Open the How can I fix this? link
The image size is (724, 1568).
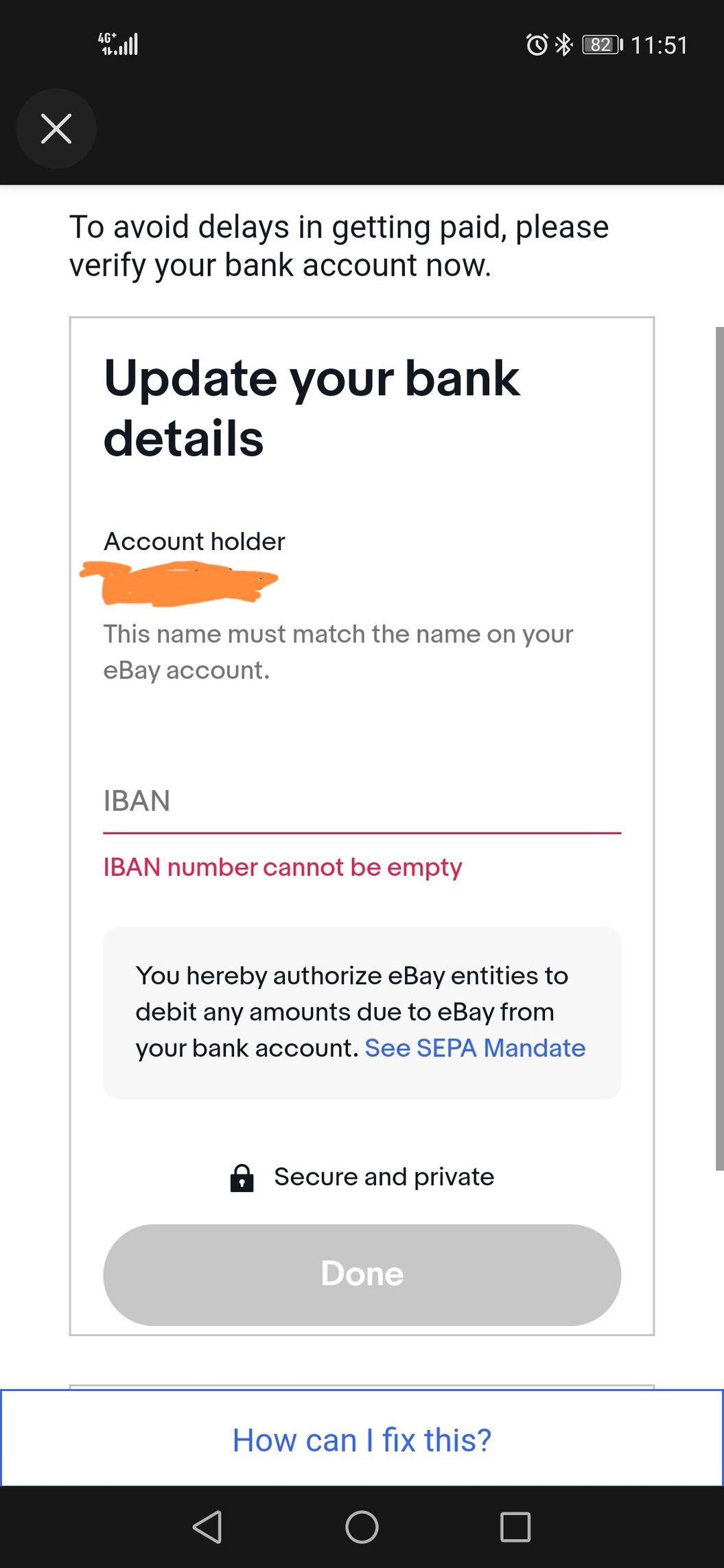pos(362,1440)
